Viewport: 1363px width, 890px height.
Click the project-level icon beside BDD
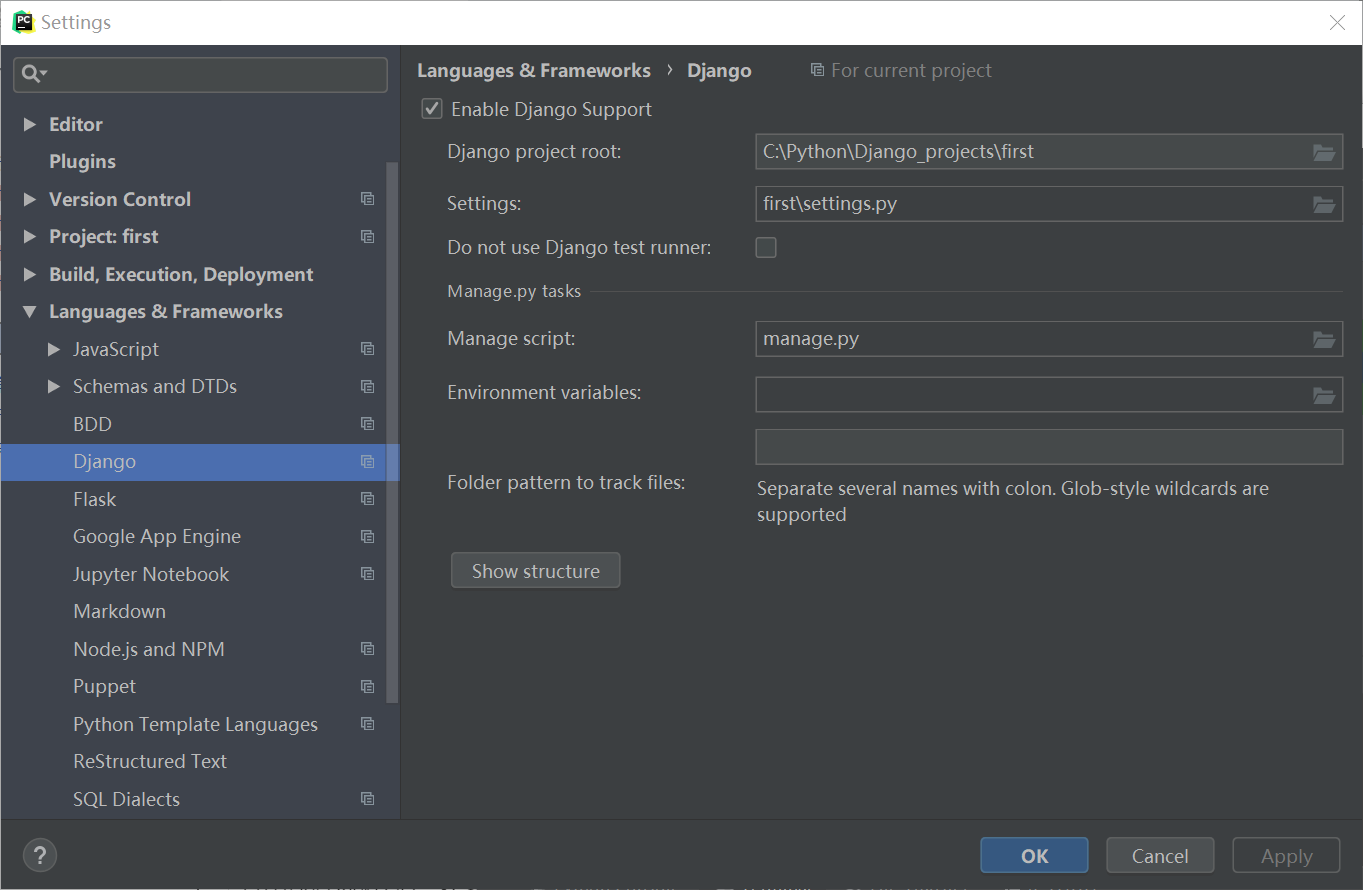pyautogui.click(x=368, y=424)
